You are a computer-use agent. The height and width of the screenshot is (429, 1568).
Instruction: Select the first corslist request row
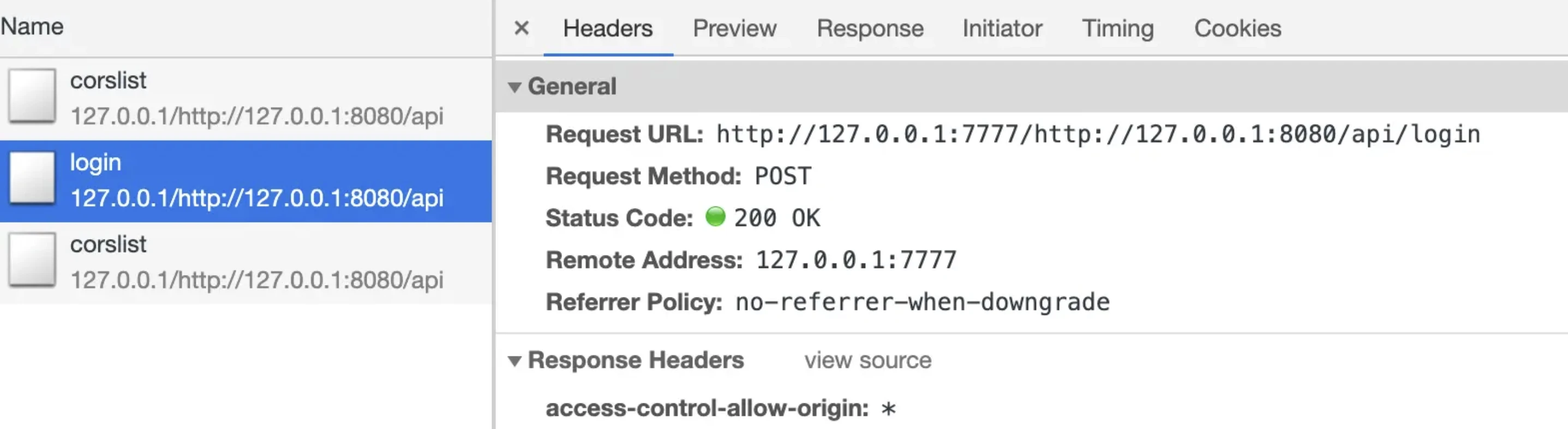click(246, 99)
